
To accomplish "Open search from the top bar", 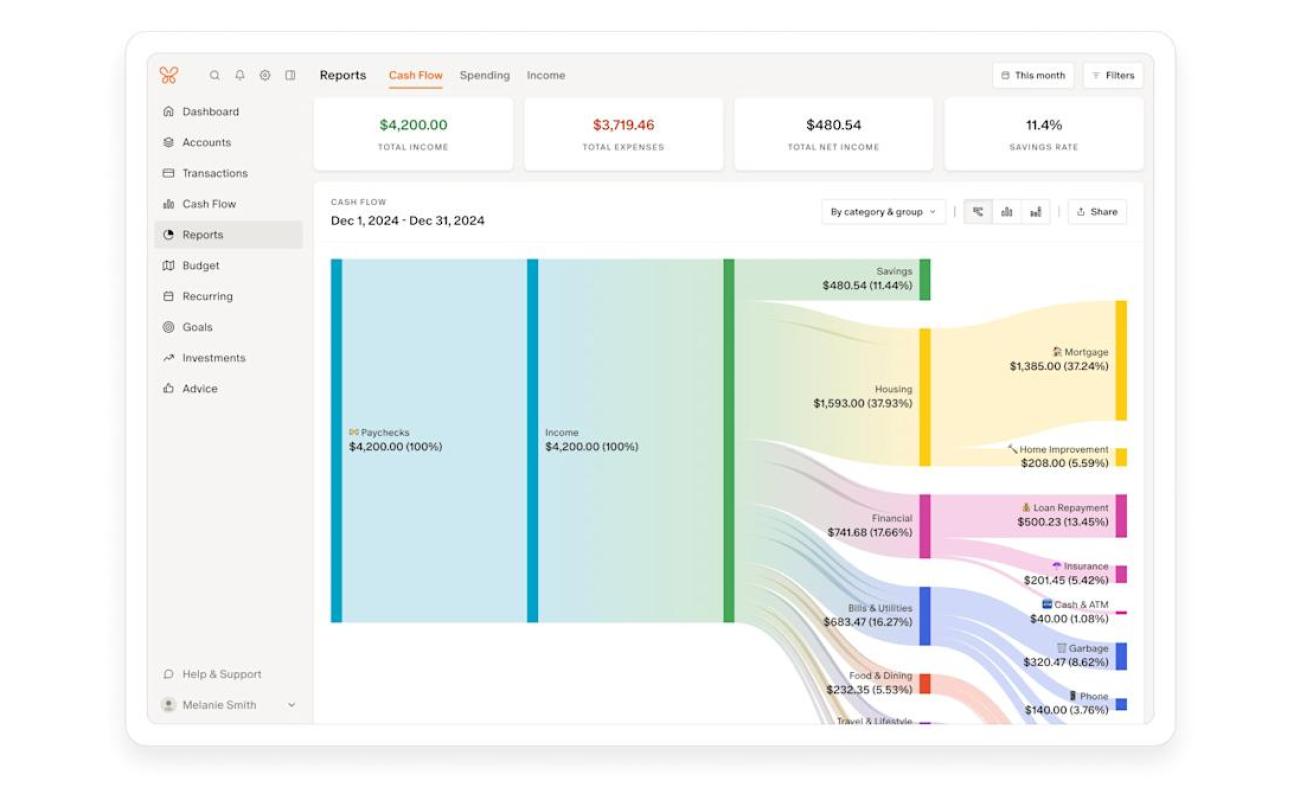I will [x=214, y=74].
